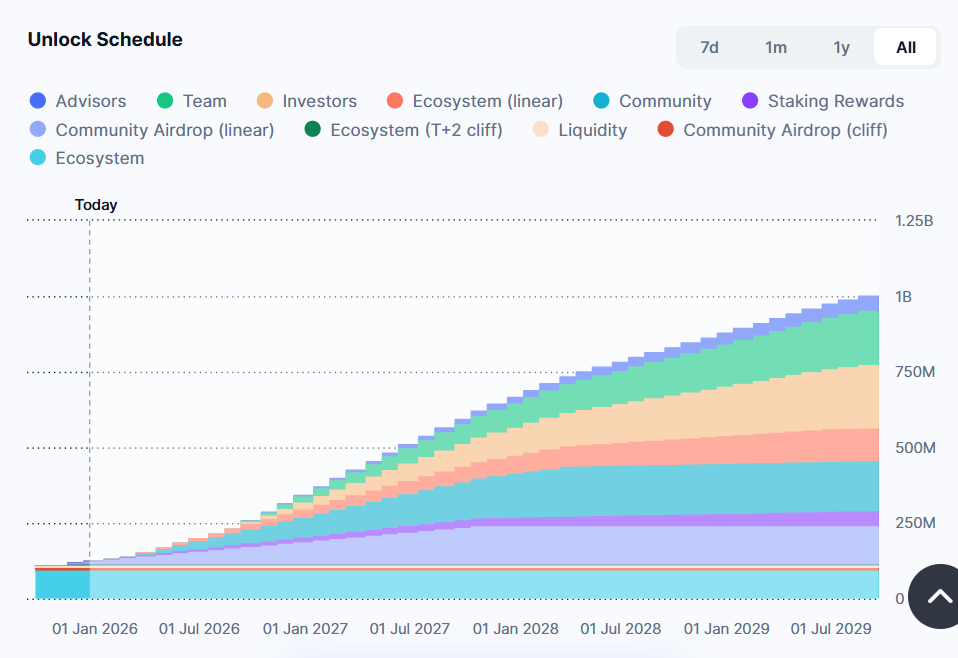
Task: Click the Ecosystem (linear) legend dot
Action: (x=394, y=101)
